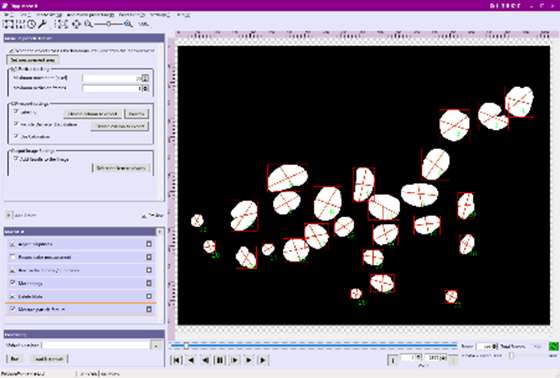560x378 pixels.
Task: Click the green refresh icon beside total frames
Action: pyautogui.click(x=553, y=346)
